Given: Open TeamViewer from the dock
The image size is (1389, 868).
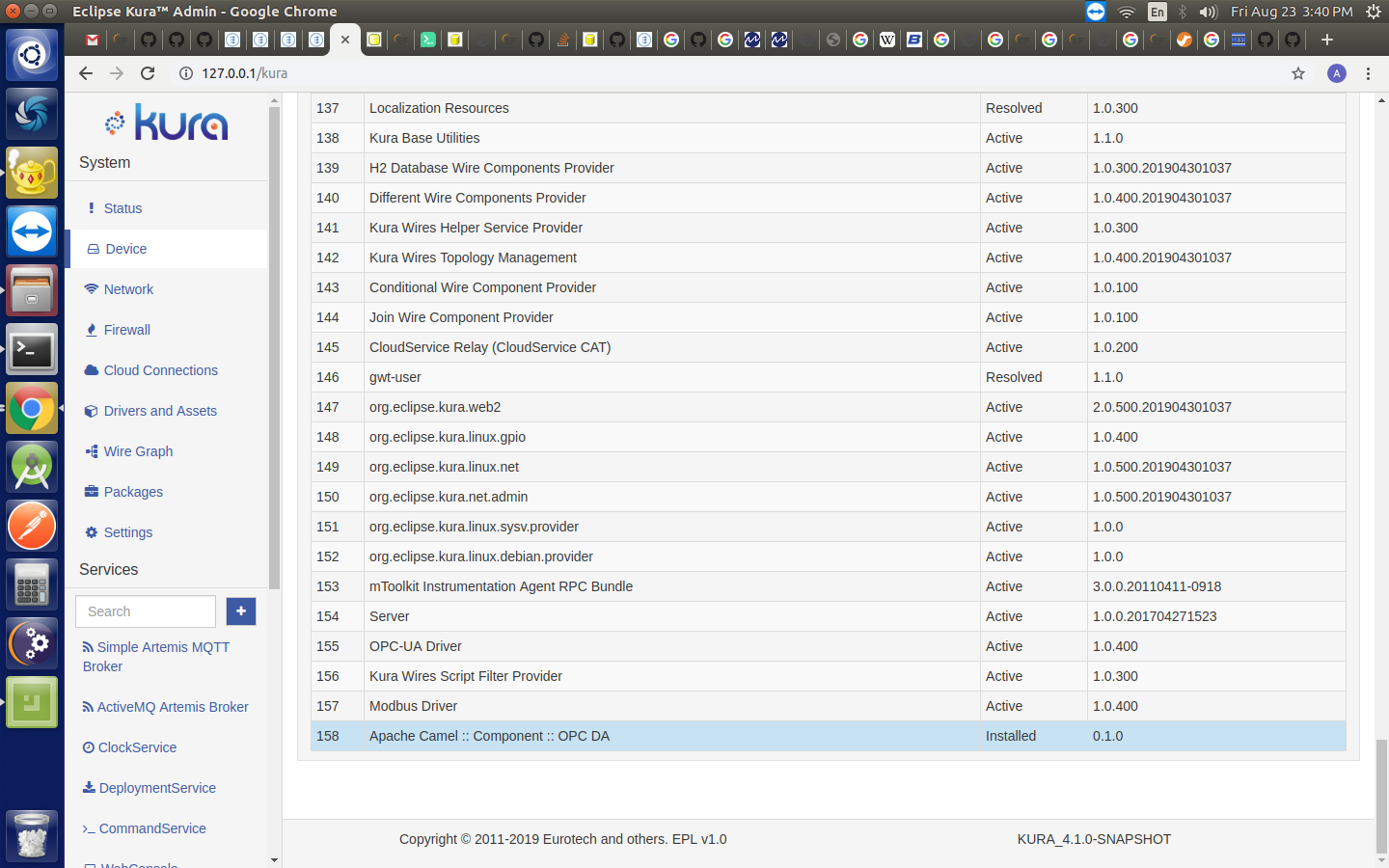Looking at the screenshot, I should click(x=32, y=232).
